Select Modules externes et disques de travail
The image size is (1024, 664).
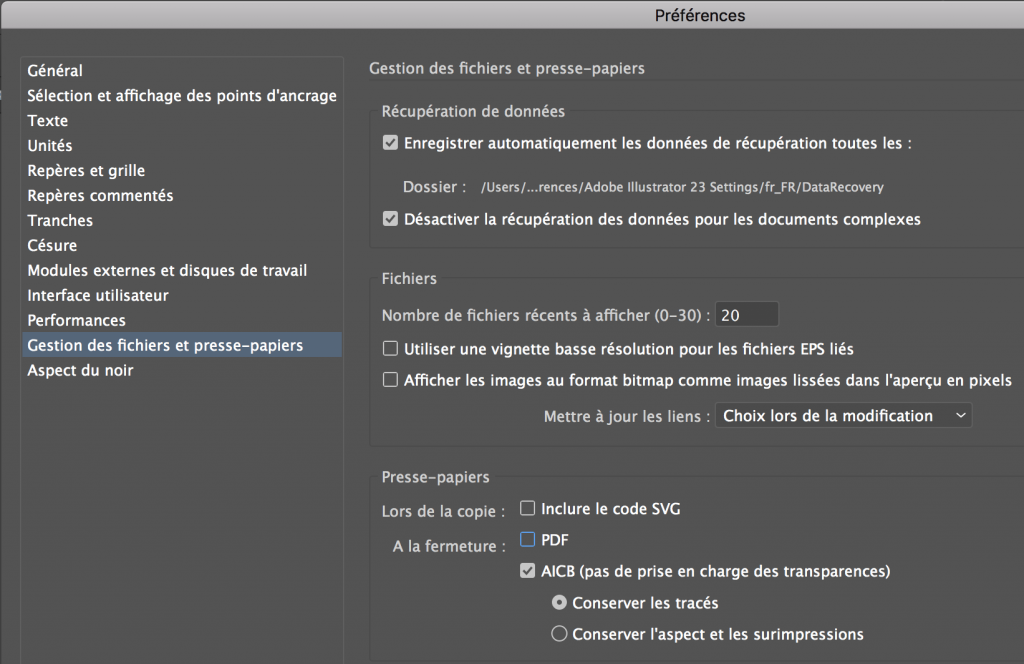(x=167, y=271)
